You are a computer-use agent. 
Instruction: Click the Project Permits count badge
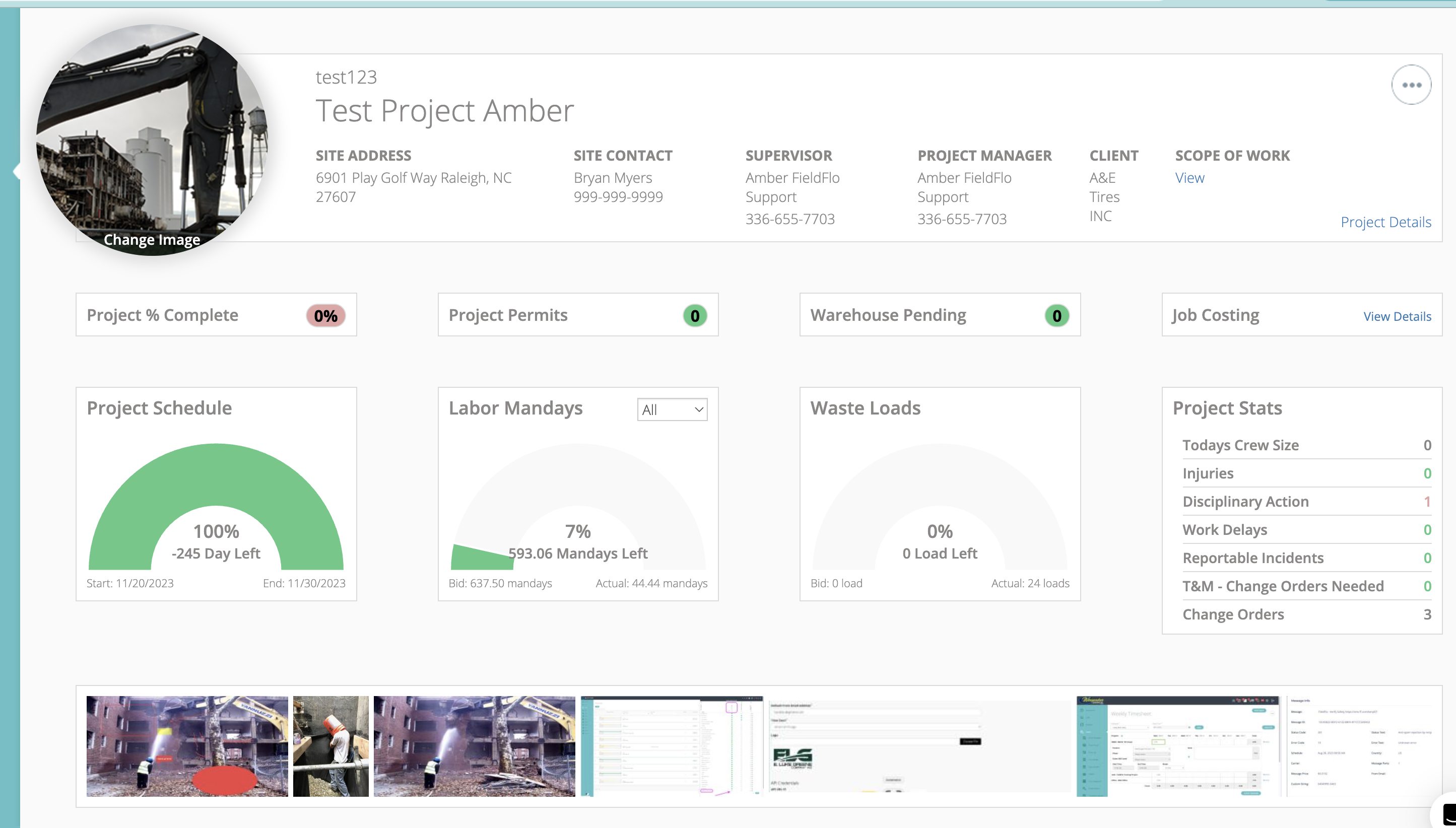694,315
